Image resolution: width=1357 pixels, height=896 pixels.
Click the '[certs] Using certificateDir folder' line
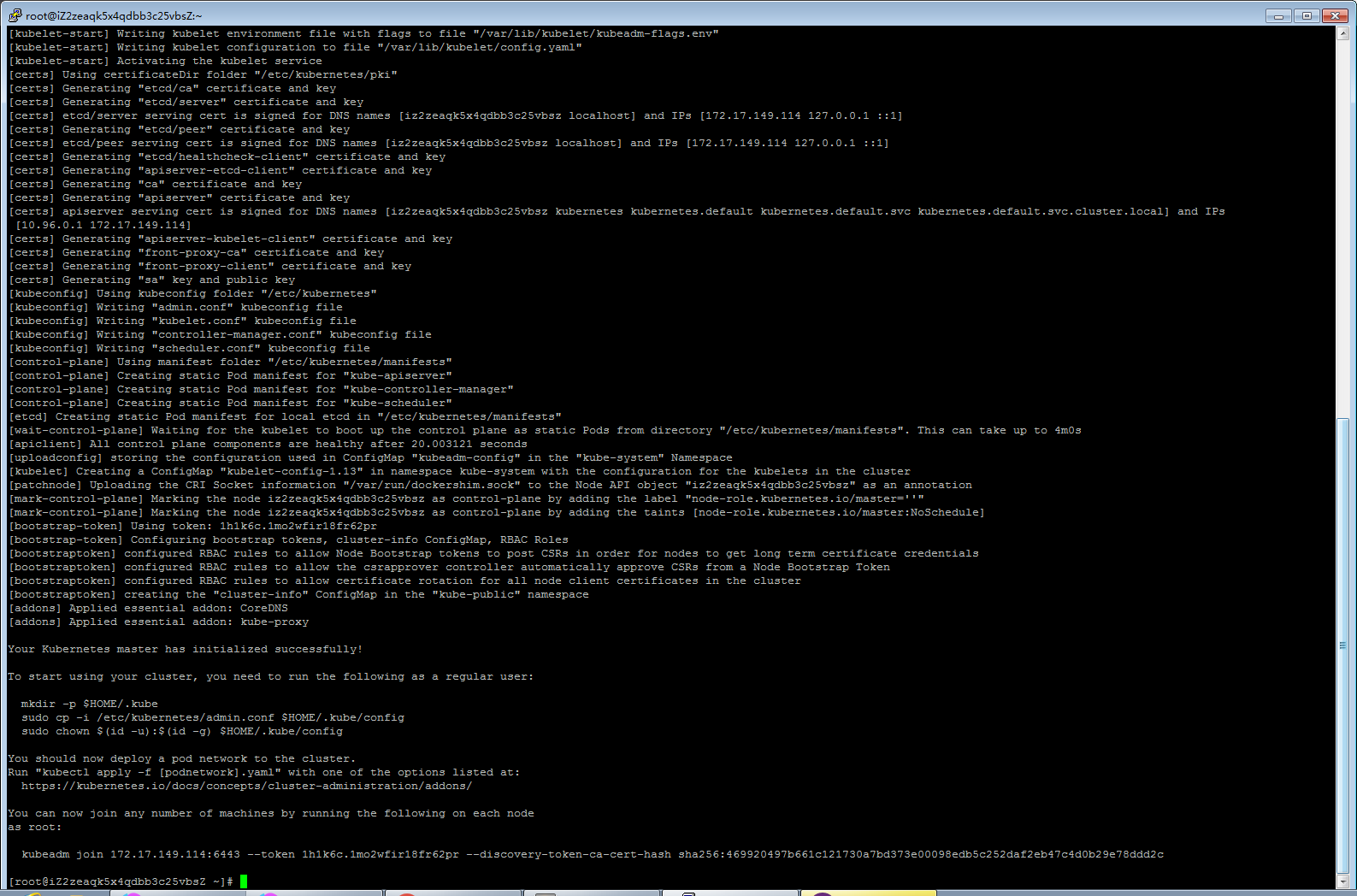pos(203,74)
